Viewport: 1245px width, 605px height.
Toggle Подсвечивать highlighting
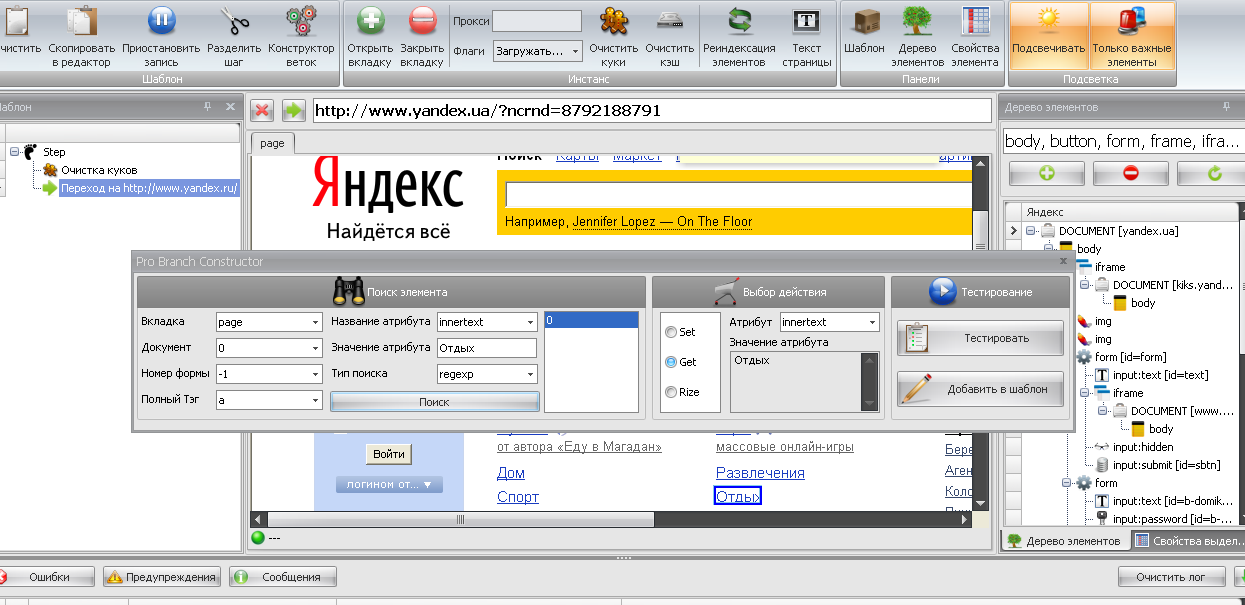coord(1049,35)
